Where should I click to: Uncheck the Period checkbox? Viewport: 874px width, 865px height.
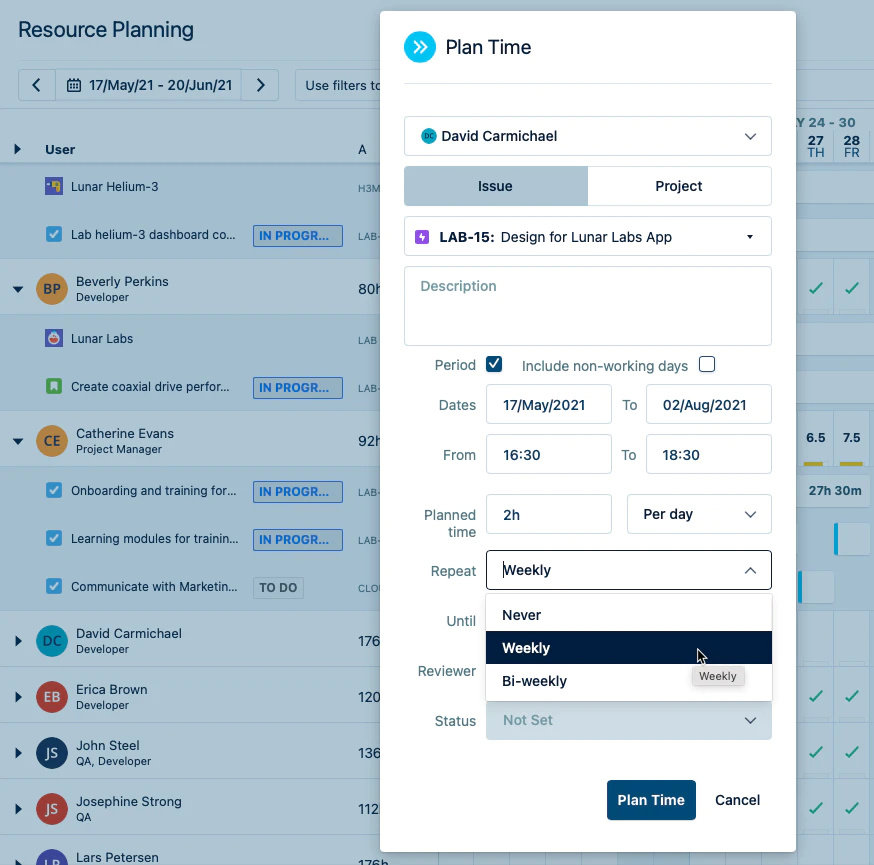click(x=494, y=365)
